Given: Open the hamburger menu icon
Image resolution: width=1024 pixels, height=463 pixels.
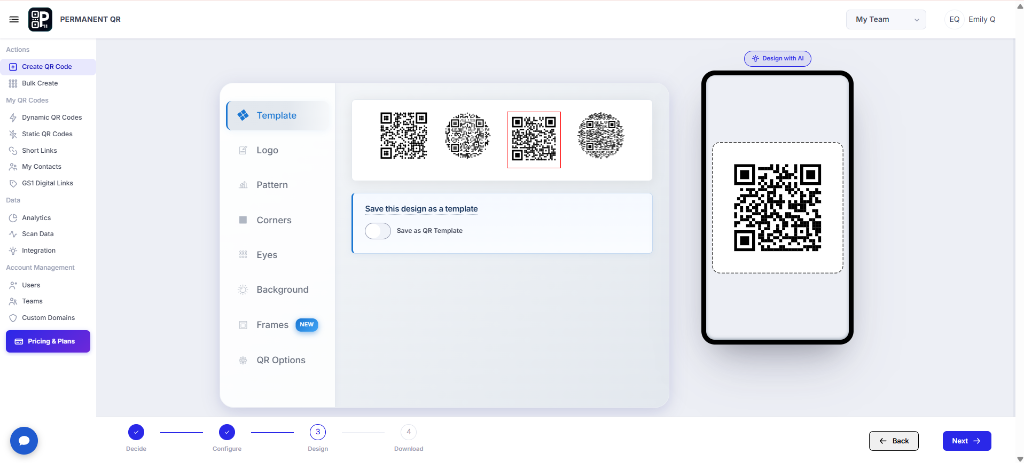Looking at the screenshot, I should pyautogui.click(x=14, y=20).
